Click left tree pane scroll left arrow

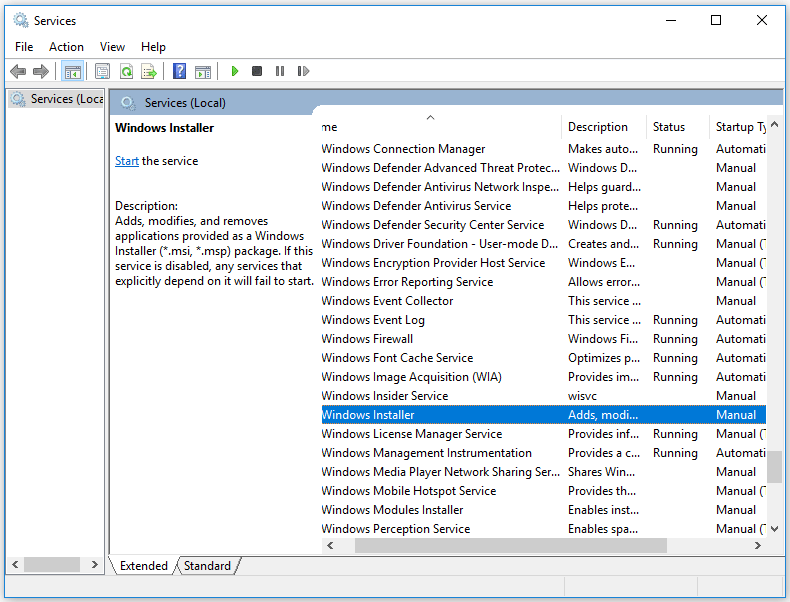click(x=15, y=565)
